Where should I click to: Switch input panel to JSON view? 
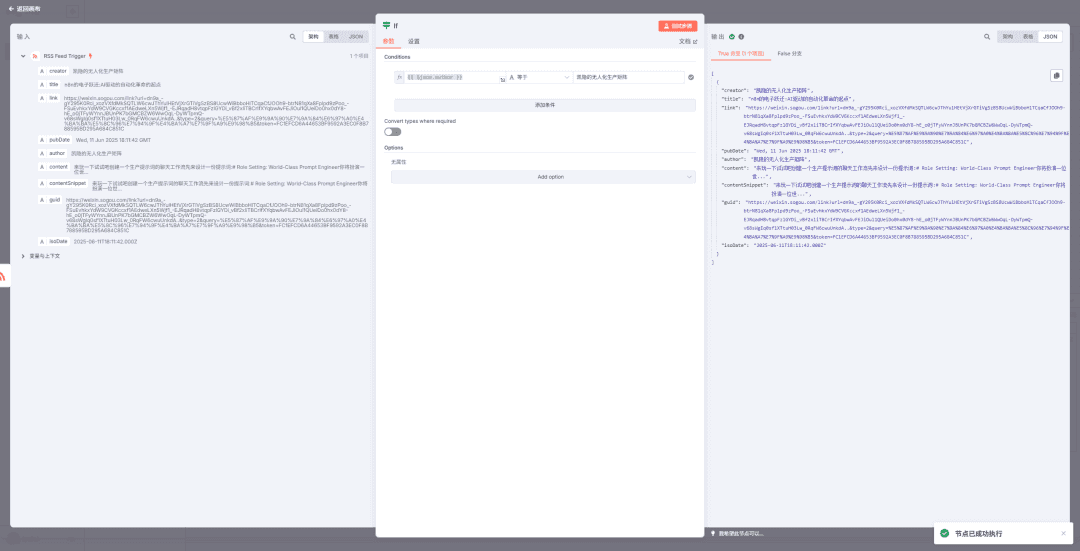click(355, 37)
